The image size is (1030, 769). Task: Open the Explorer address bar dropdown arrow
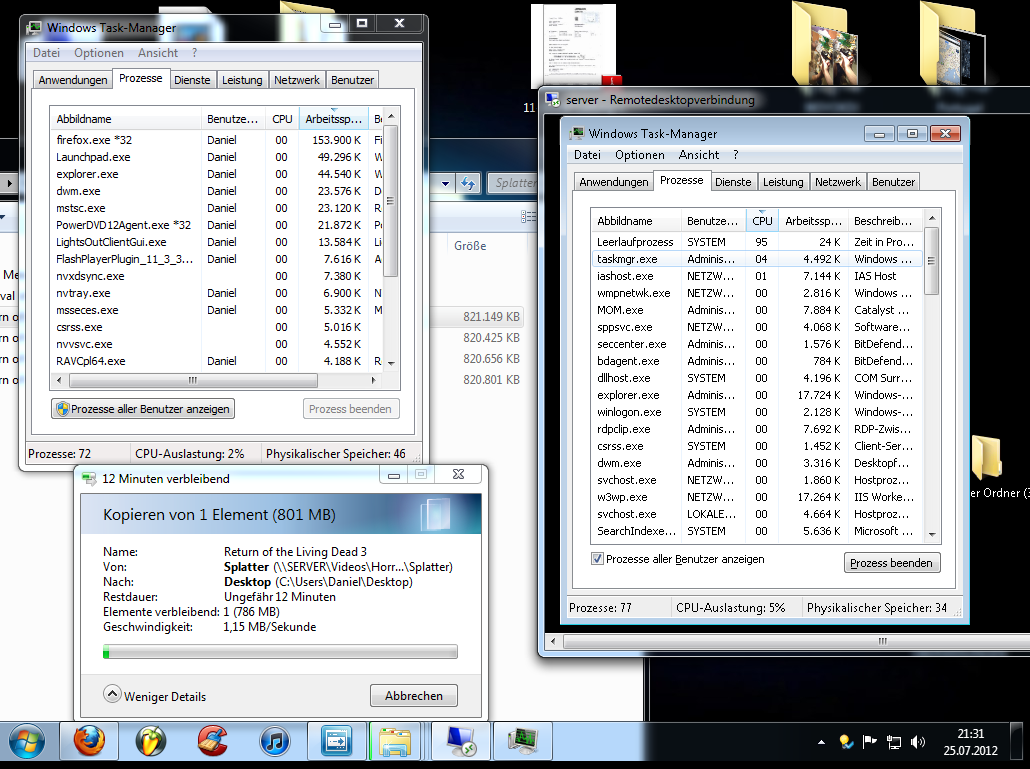pos(445,183)
